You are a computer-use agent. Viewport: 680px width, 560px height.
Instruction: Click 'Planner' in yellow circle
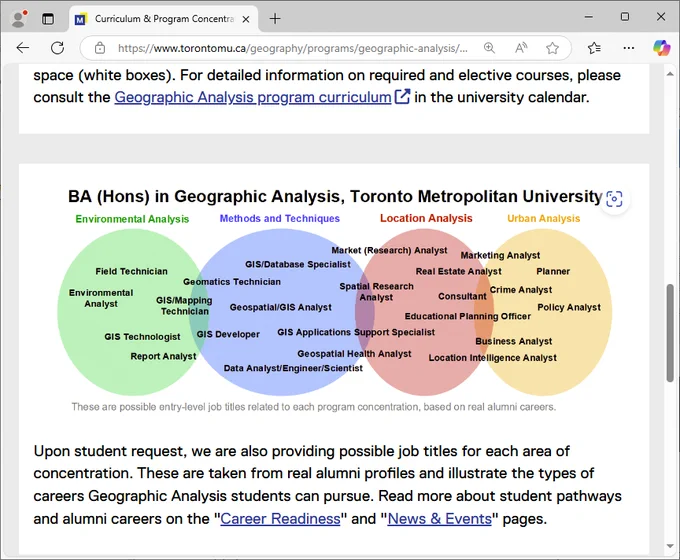pyautogui.click(x=553, y=272)
